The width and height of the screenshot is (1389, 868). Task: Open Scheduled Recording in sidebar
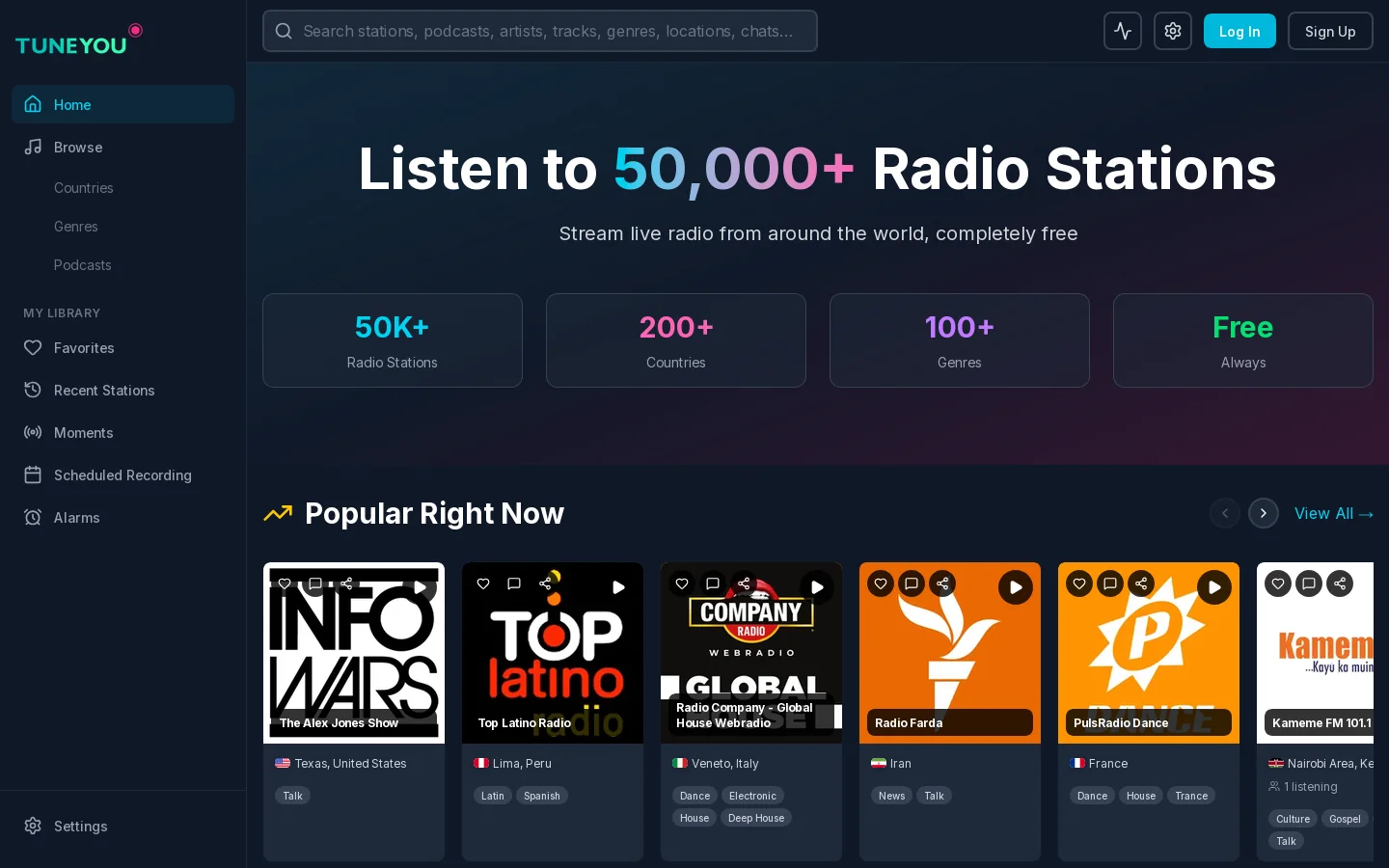coord(123,475)
